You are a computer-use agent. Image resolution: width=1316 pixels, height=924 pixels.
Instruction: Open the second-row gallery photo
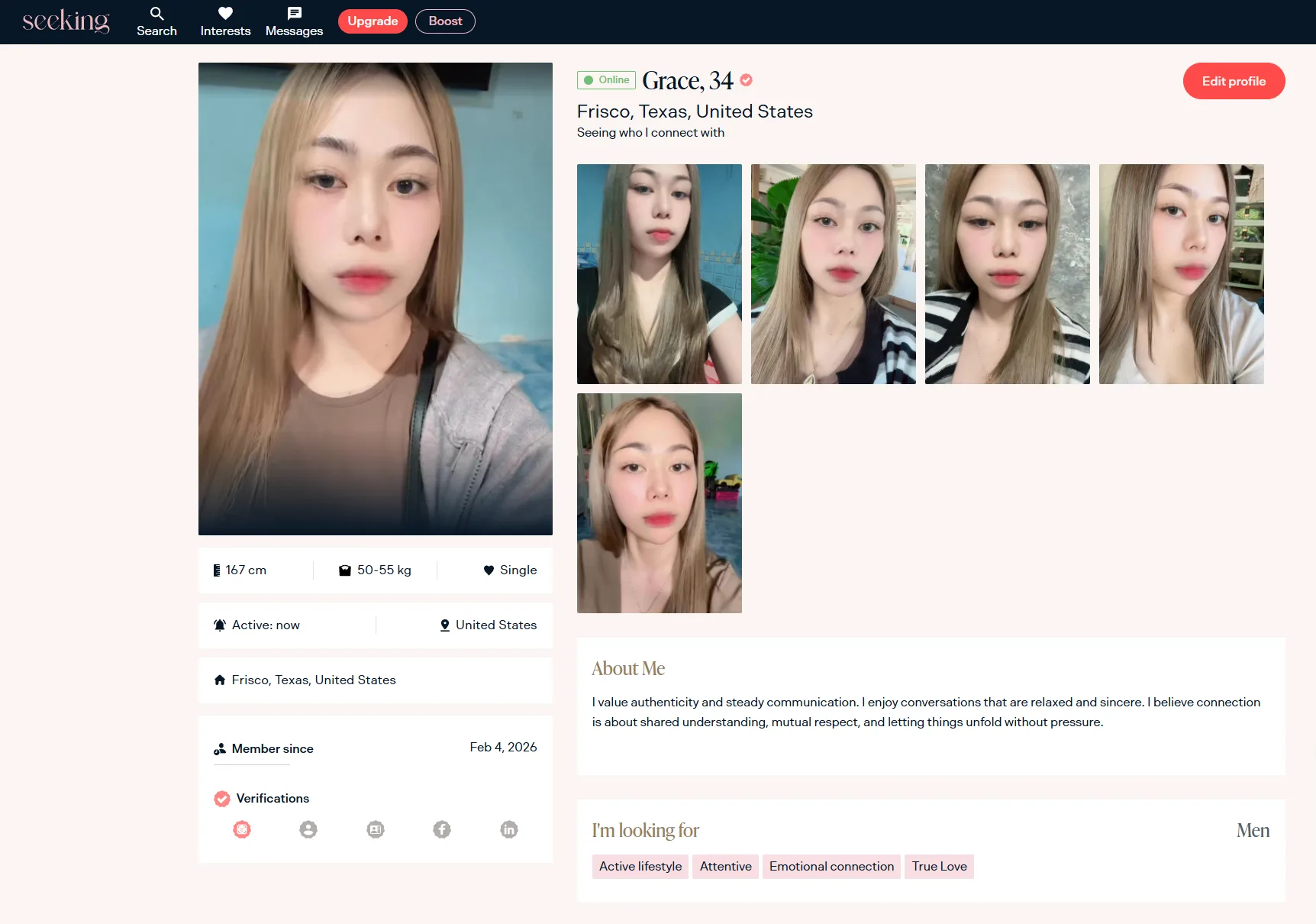coord(660,503)
